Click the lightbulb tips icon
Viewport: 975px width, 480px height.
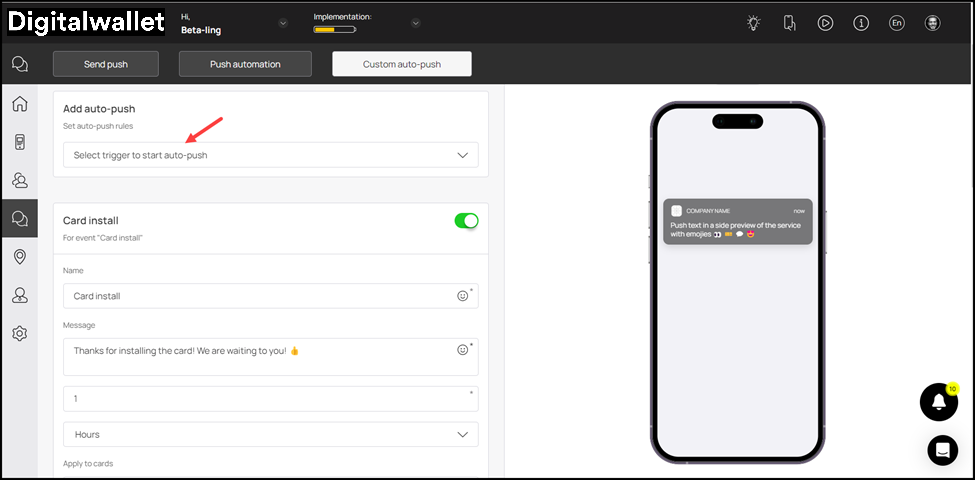pos(754,23)
